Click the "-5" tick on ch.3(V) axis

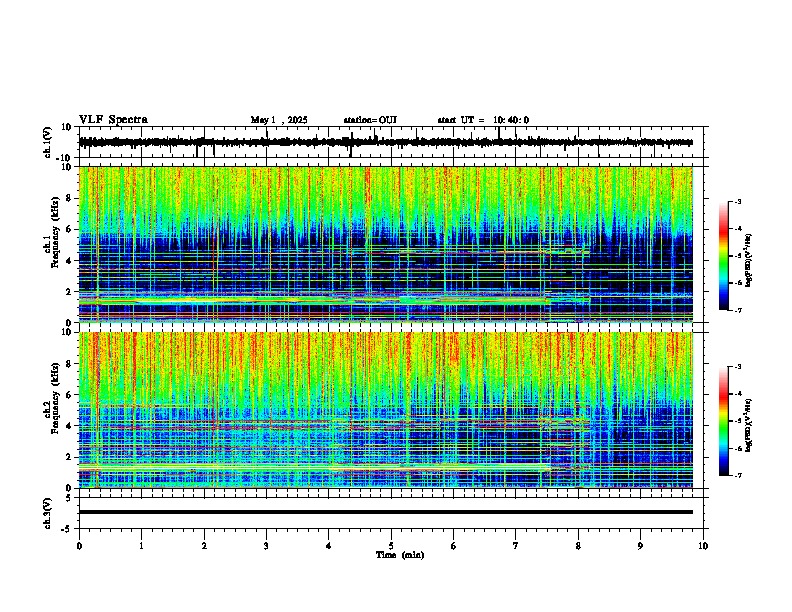pos(67,529)
